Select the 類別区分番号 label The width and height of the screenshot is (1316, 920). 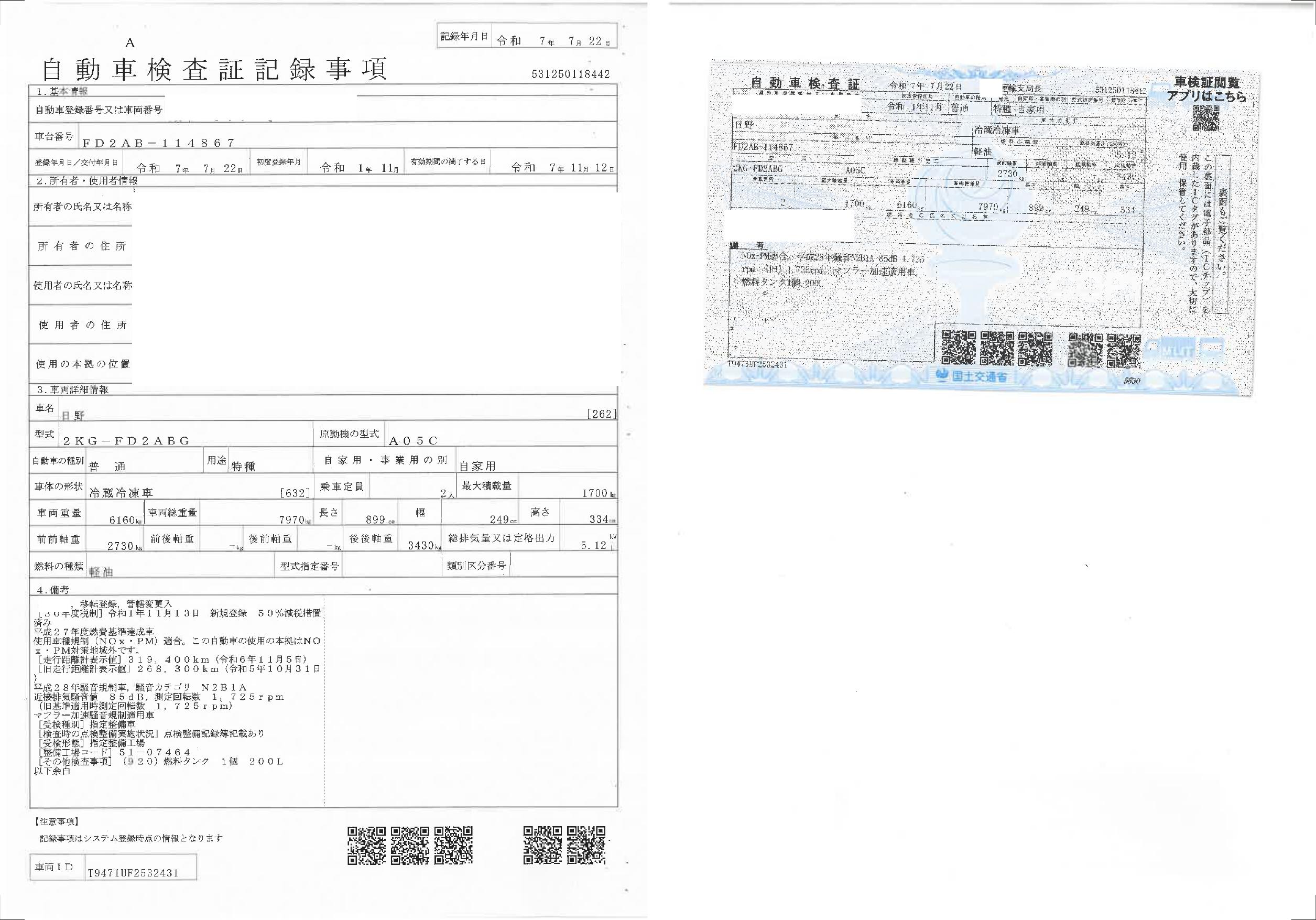pyautogui.click(x=477, y=566)
